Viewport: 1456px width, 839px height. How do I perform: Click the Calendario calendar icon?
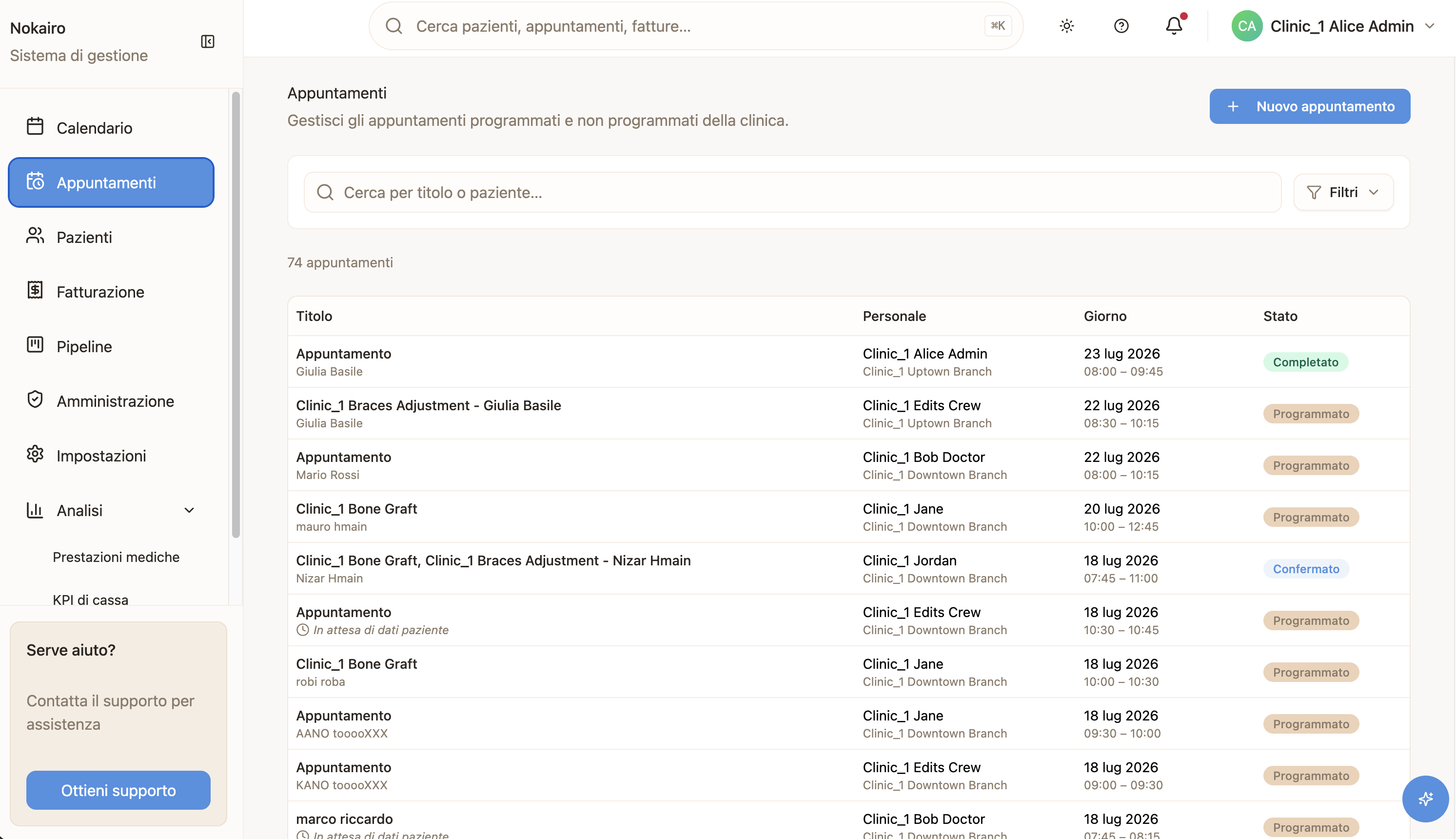(x=35, y=126)
